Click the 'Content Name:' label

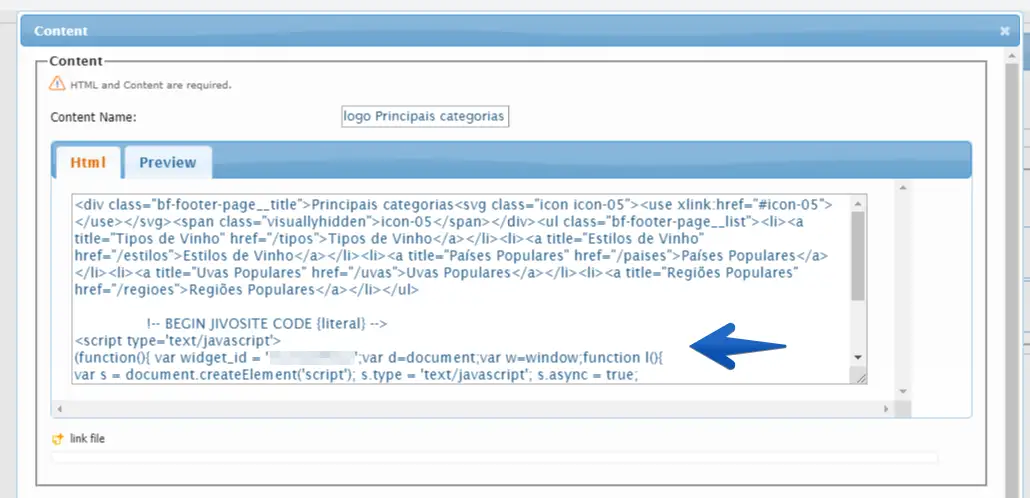click(93, 118)
